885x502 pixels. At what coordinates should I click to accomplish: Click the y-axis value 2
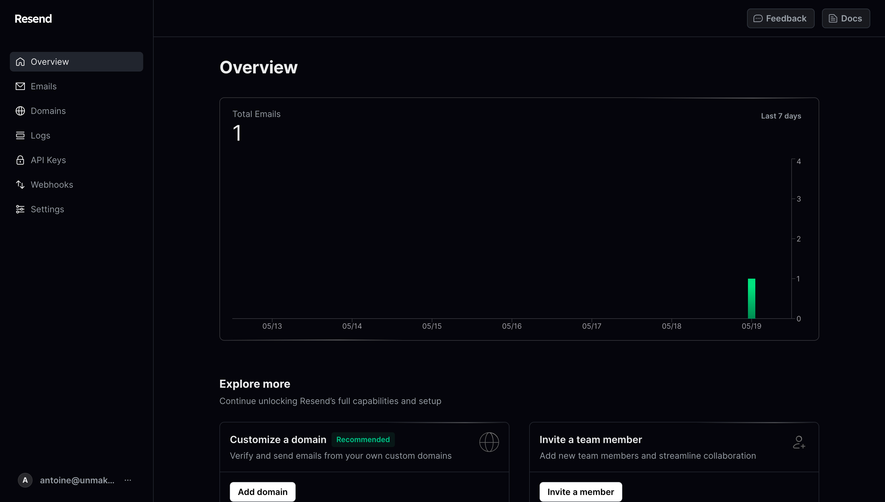point(799,239)
